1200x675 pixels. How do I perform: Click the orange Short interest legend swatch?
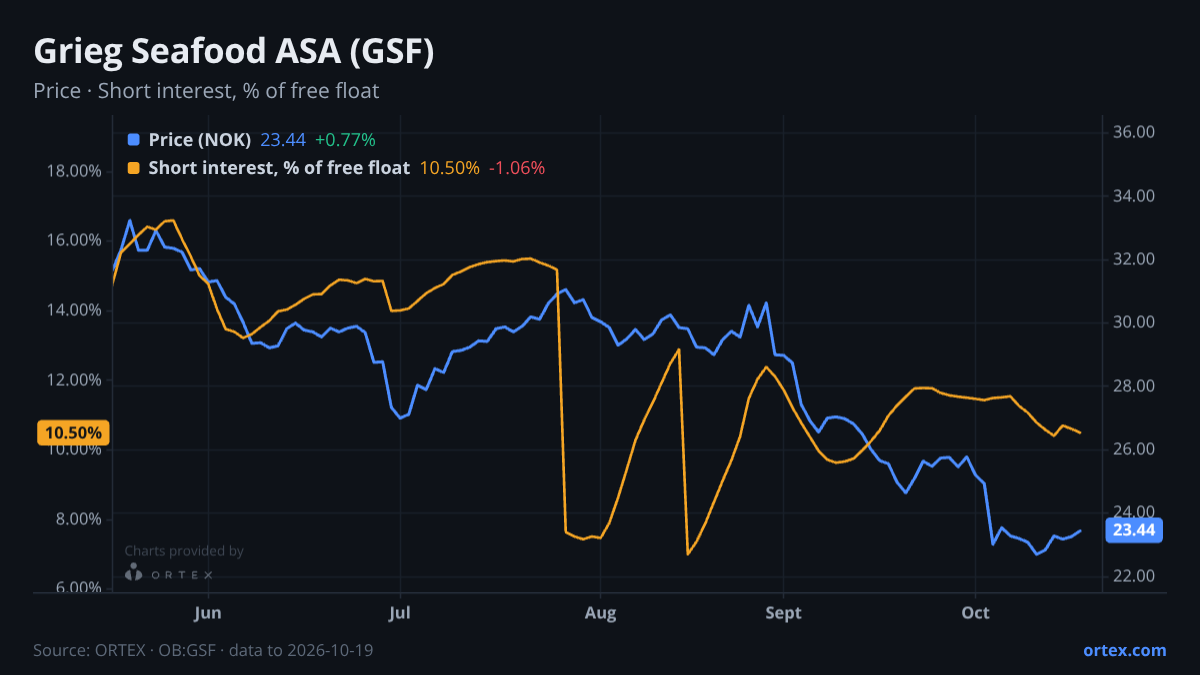[x=134, y=168]
